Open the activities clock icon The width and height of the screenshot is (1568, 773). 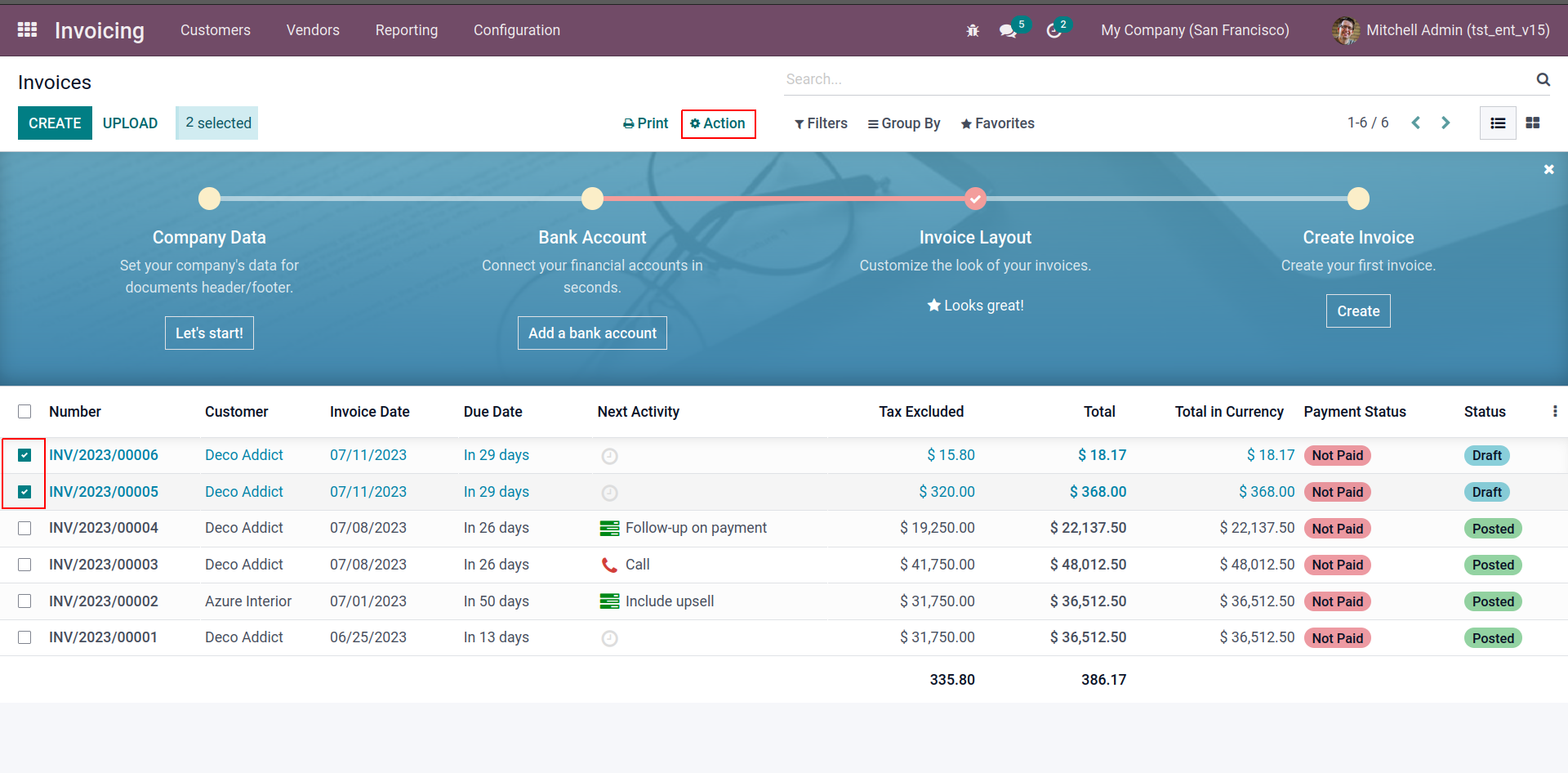pyautogui.click(x=1054, y=30)
